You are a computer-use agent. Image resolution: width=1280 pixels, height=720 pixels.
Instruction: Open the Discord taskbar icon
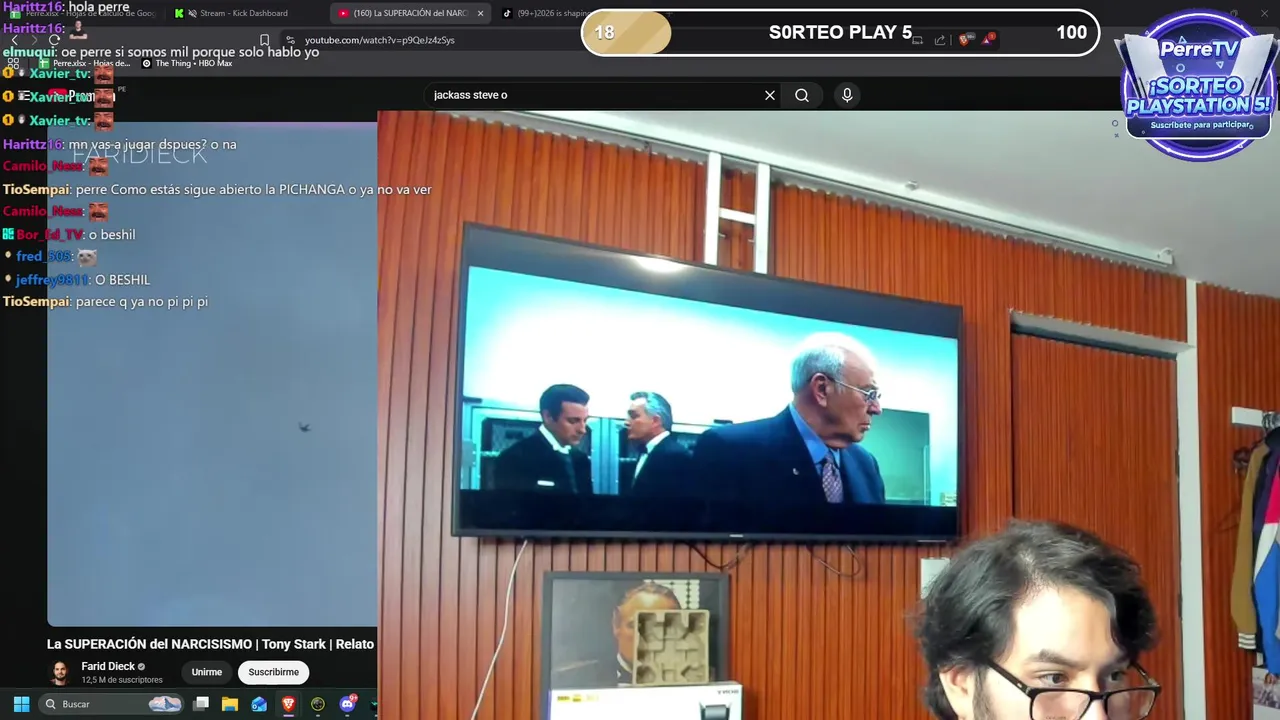coord(347,704)
